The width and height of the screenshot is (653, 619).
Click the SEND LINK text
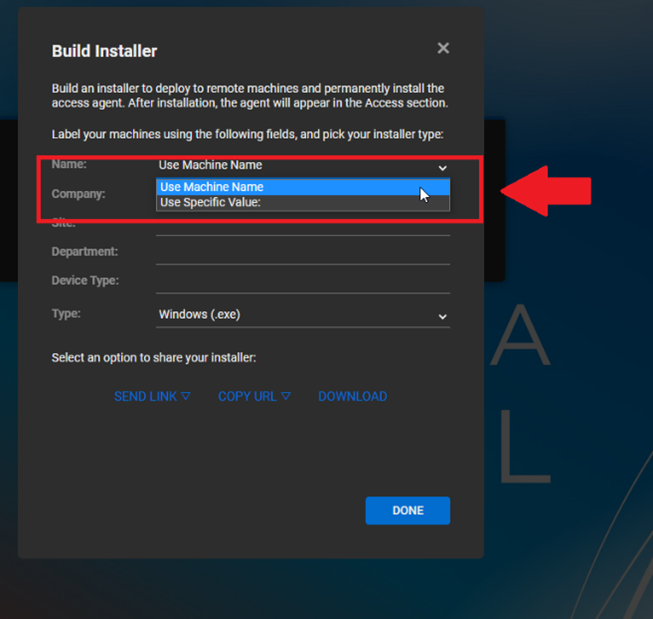(x=145, y=397)
